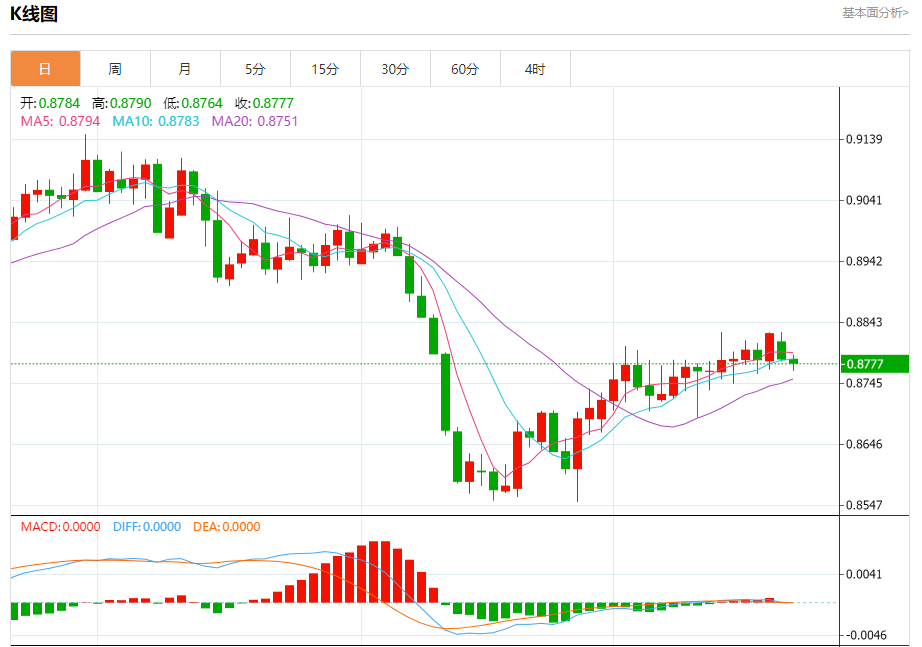Click the MA5: 0.8794 label
This screenshot has width=922, height=647.
click(60, 121)
